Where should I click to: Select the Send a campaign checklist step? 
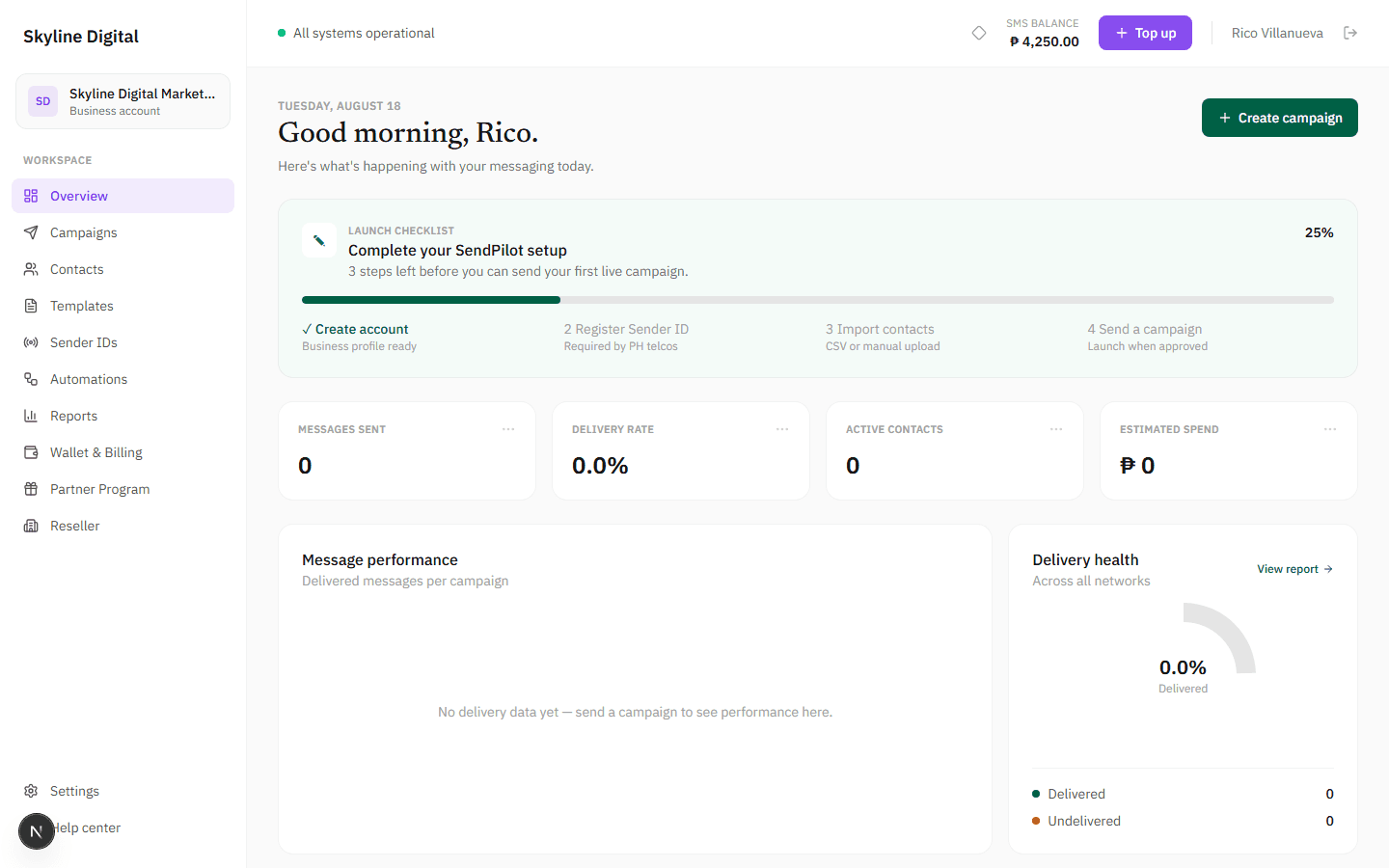coord(1148,337)
